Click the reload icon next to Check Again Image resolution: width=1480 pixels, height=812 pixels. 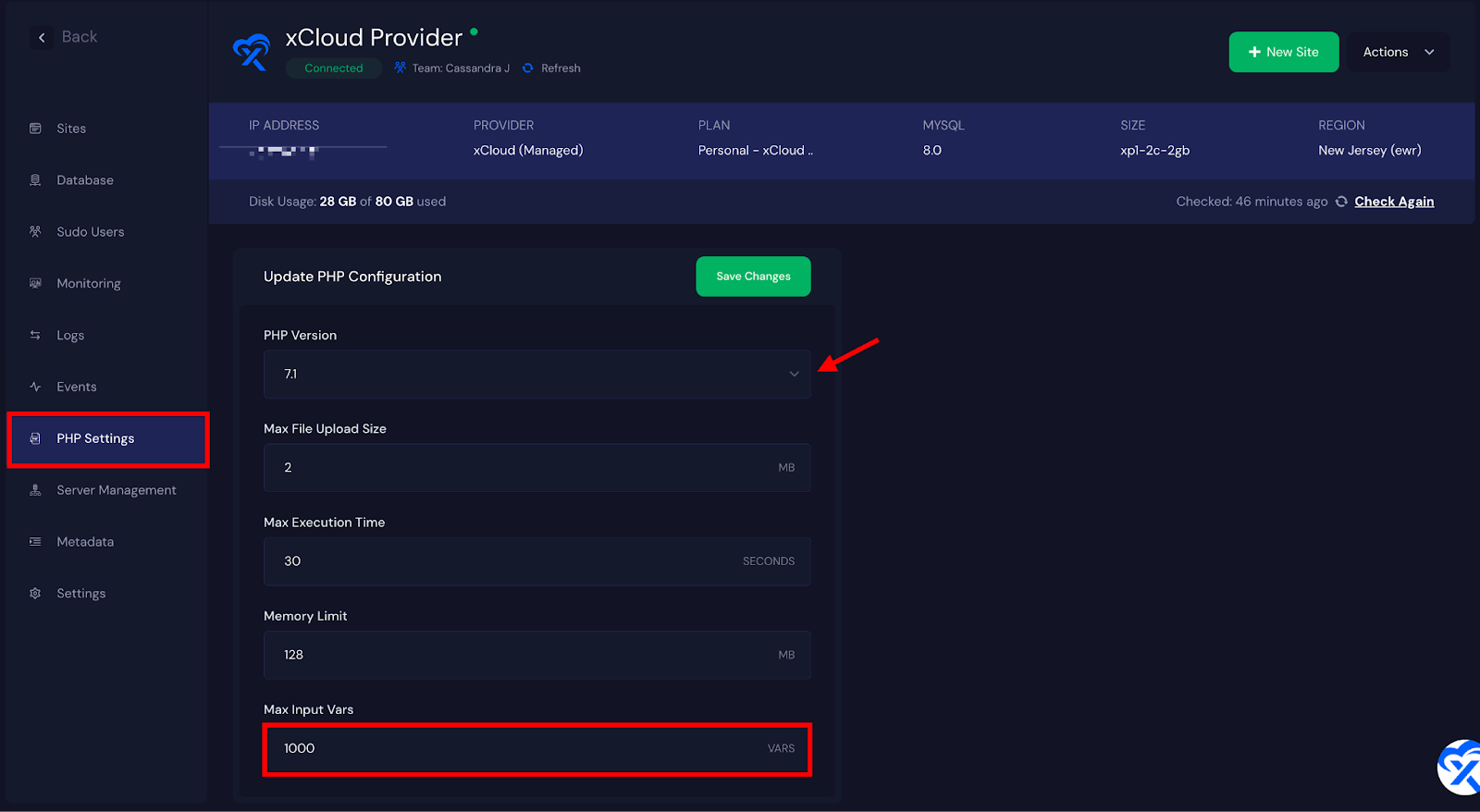tap(1341, 202)
